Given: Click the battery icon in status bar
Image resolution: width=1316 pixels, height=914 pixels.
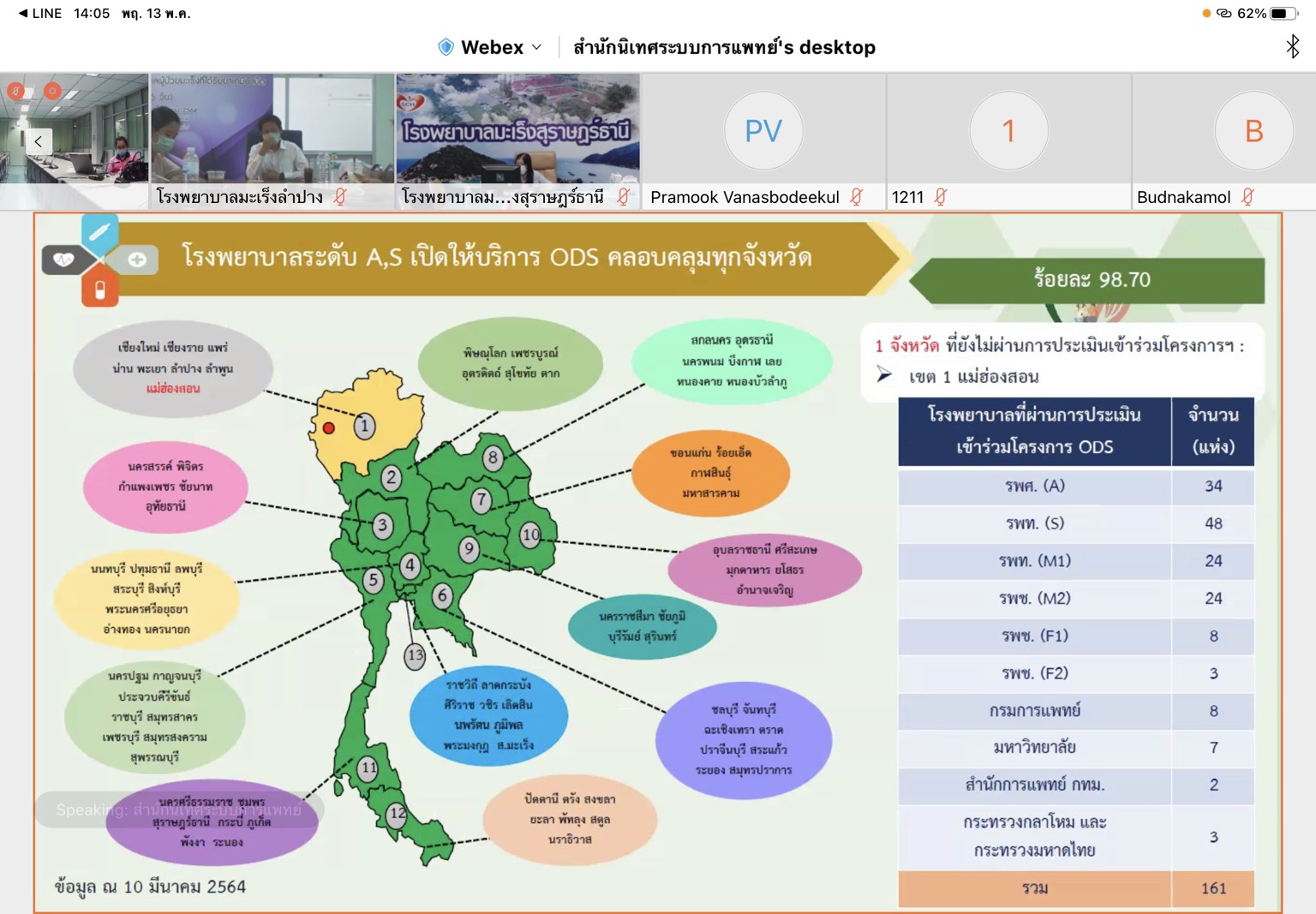Looking at the screenshot, I should click(1282, 13).
